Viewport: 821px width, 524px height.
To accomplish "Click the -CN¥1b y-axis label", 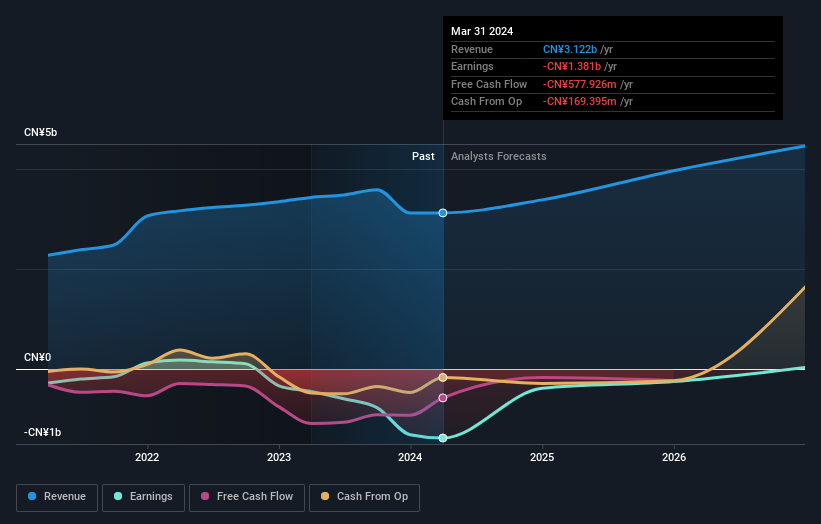I will [42, 432].
